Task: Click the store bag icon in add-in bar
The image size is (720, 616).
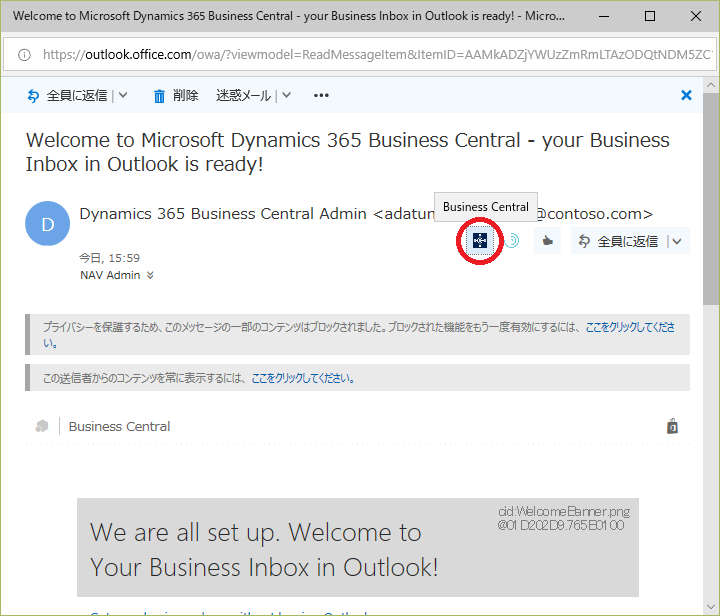Action: pyautogui.click(x=672, y=426)
